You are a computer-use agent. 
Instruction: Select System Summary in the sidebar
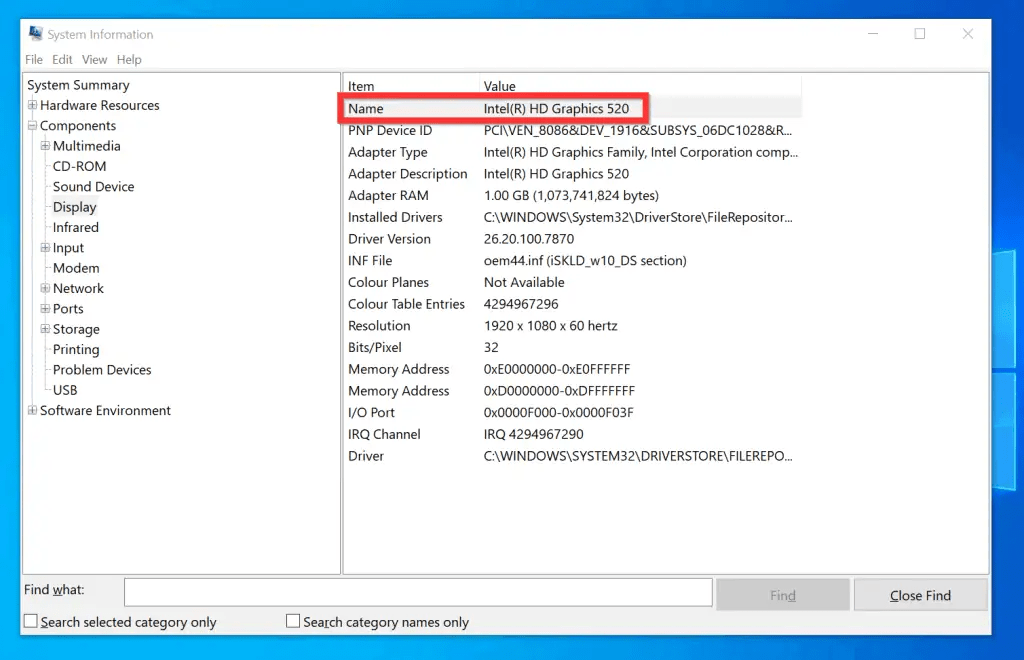[78, 85]
